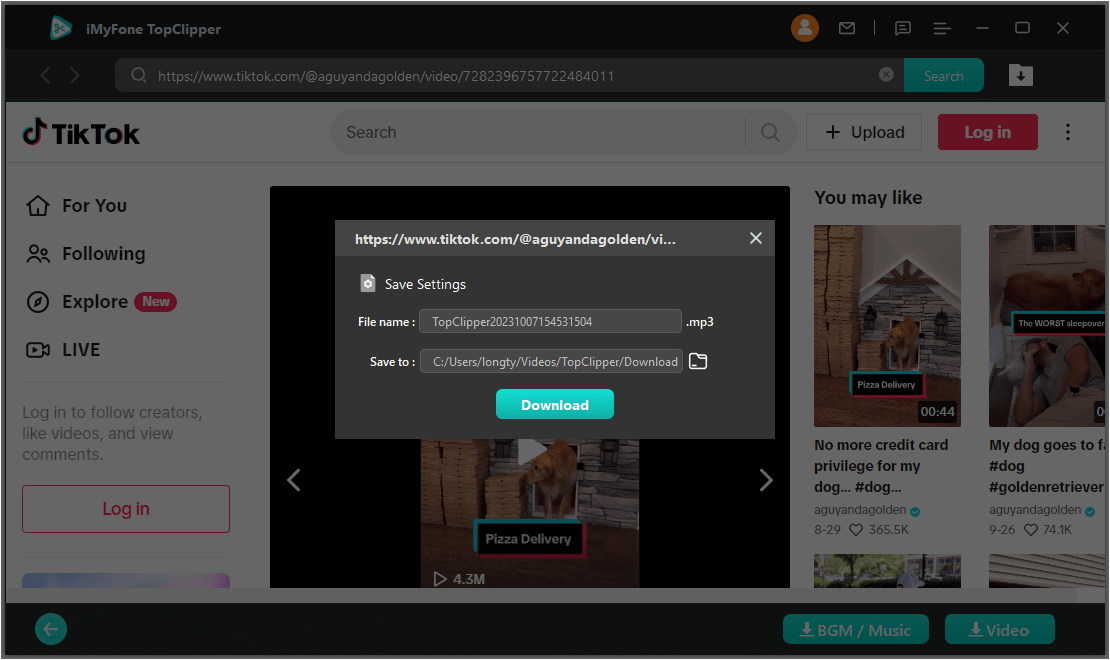Screen dimensions: 1110x660
Task: Click the Save to path field
Action: tap(551, 361)
